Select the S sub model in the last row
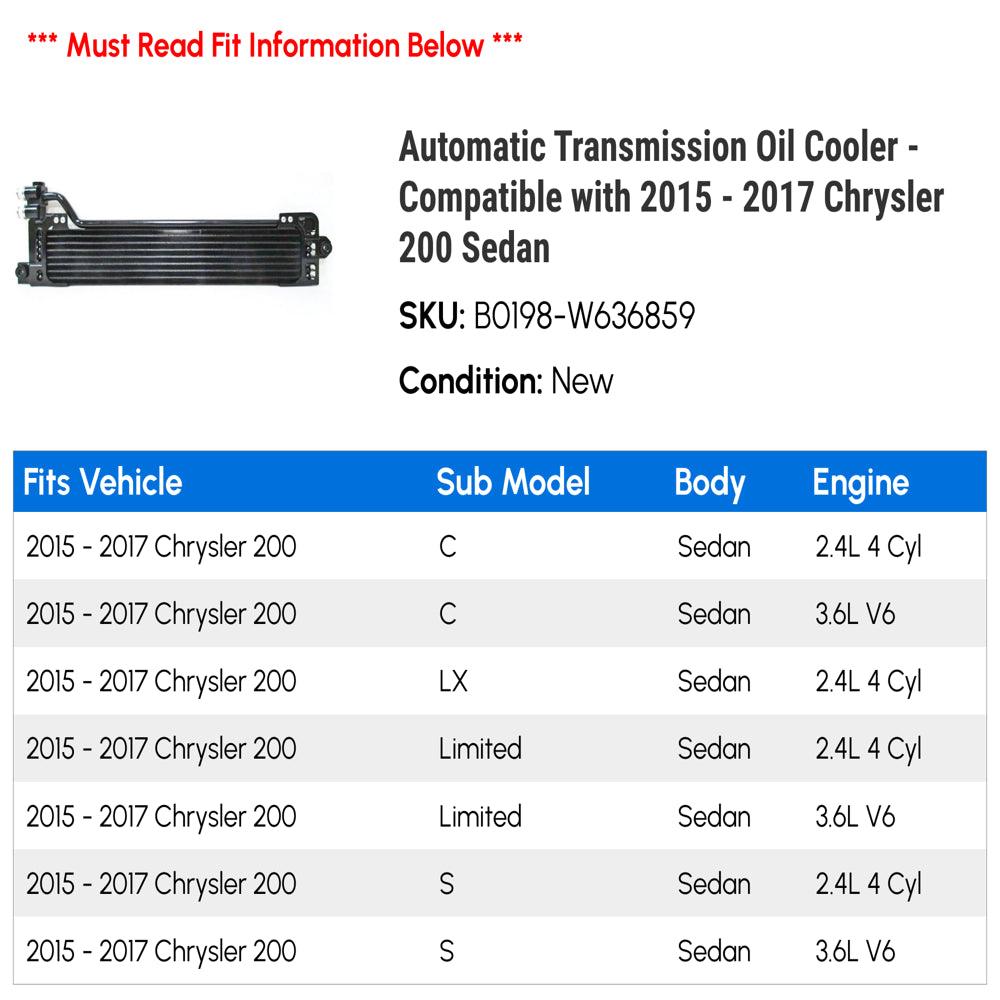The image size is (1000, 1000). coord(447,951)
